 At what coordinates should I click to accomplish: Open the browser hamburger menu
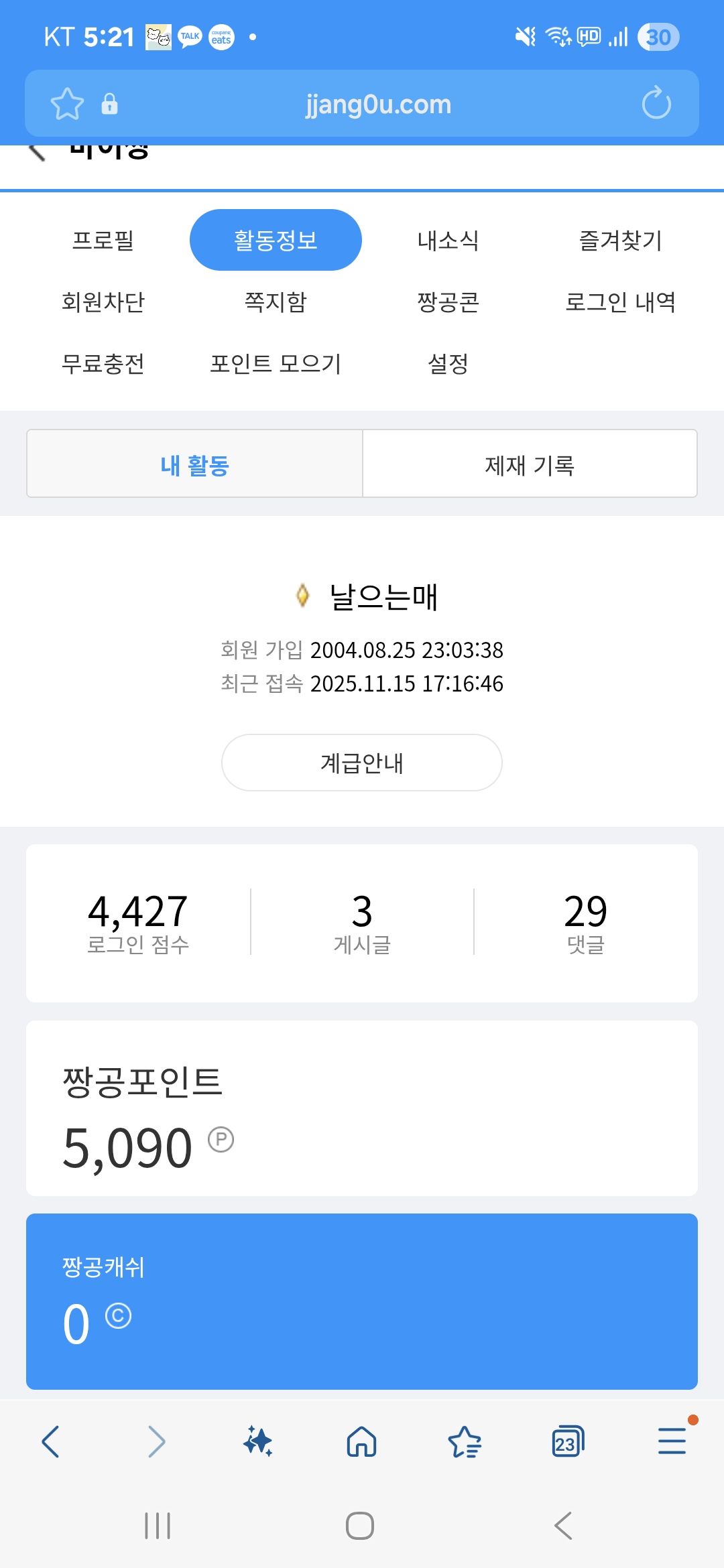(x=671, y=1441)
